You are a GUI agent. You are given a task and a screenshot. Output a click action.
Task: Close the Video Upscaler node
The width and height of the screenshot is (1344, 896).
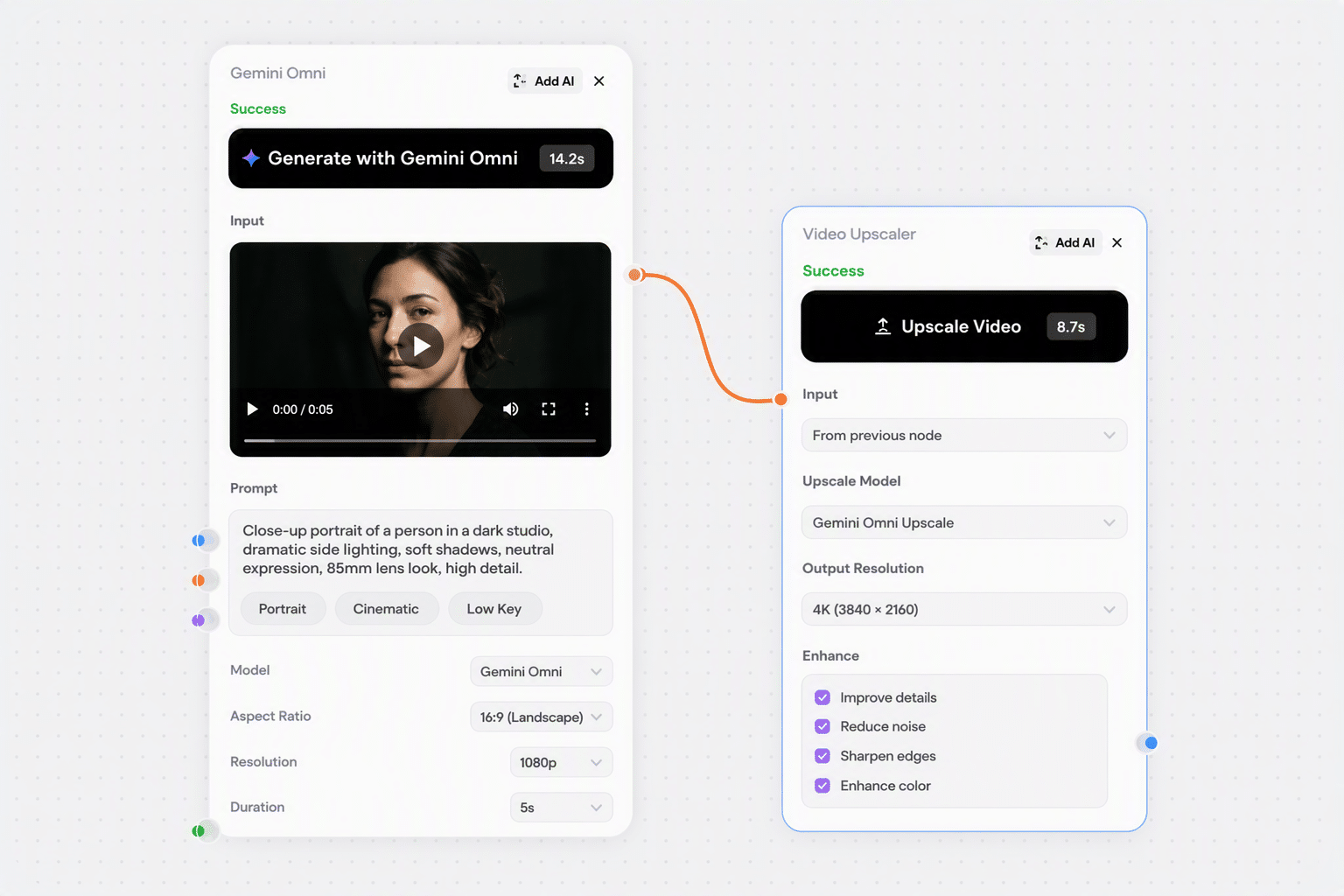[1117, 242]
